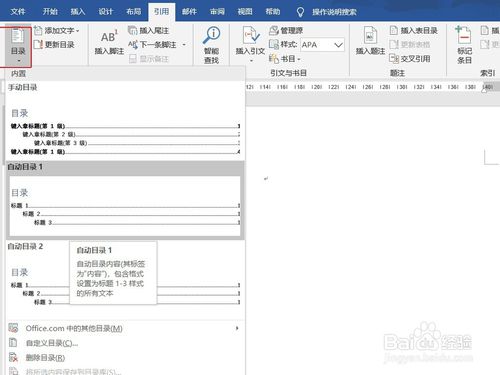Switch to the 布局 tab
The image size is (500, 375).
click(x=133, y=12)
